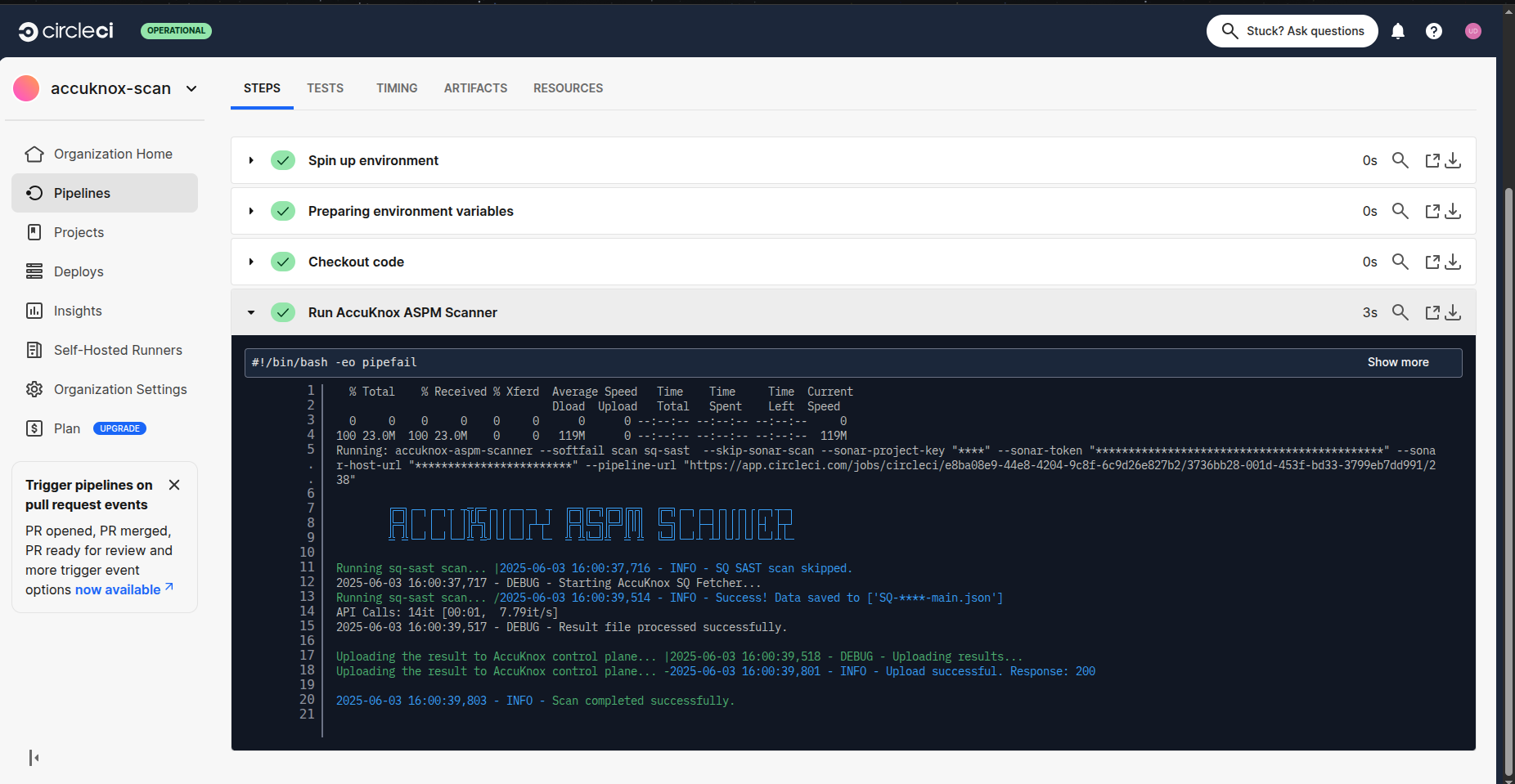Search the Spin up environment step output

pos(1400,160)
